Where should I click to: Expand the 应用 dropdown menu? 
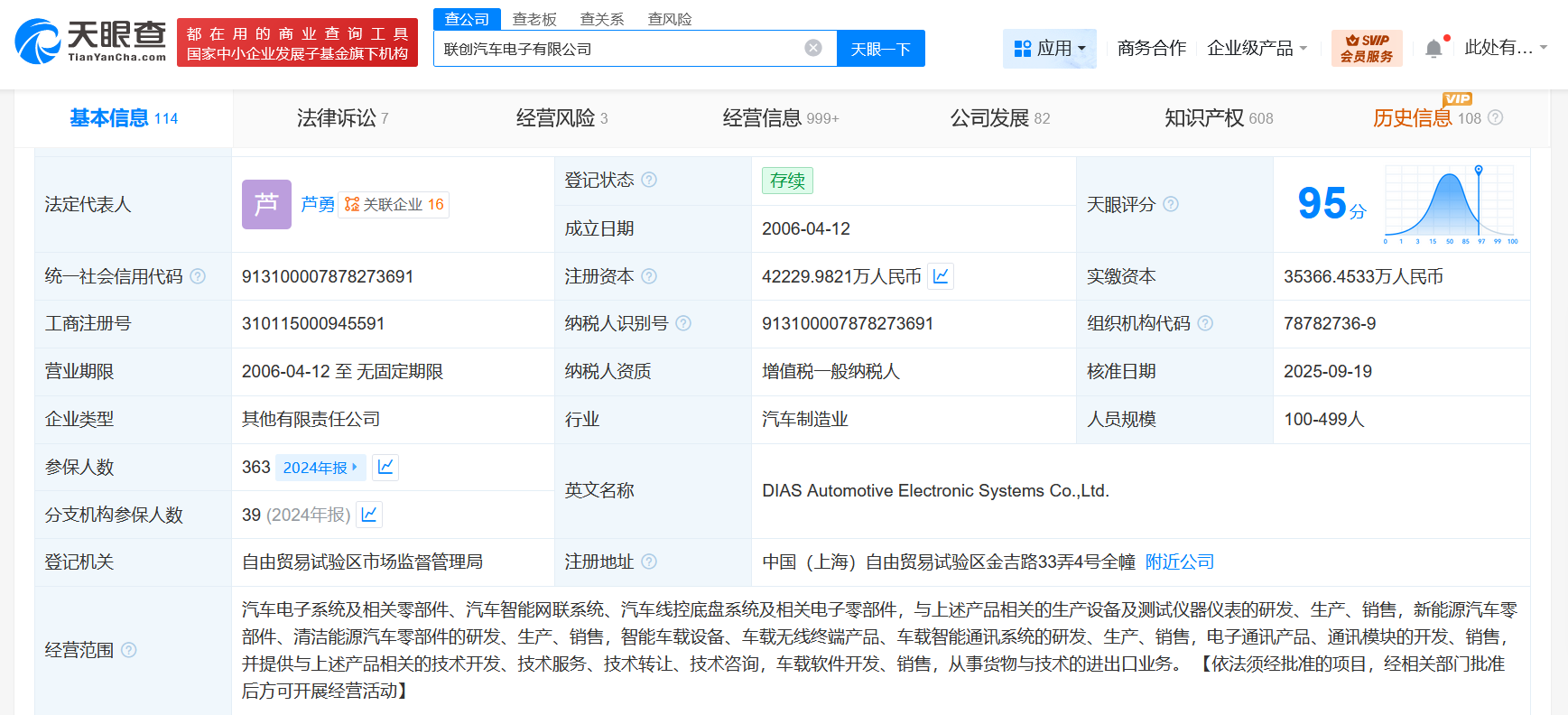point(1050,49)
